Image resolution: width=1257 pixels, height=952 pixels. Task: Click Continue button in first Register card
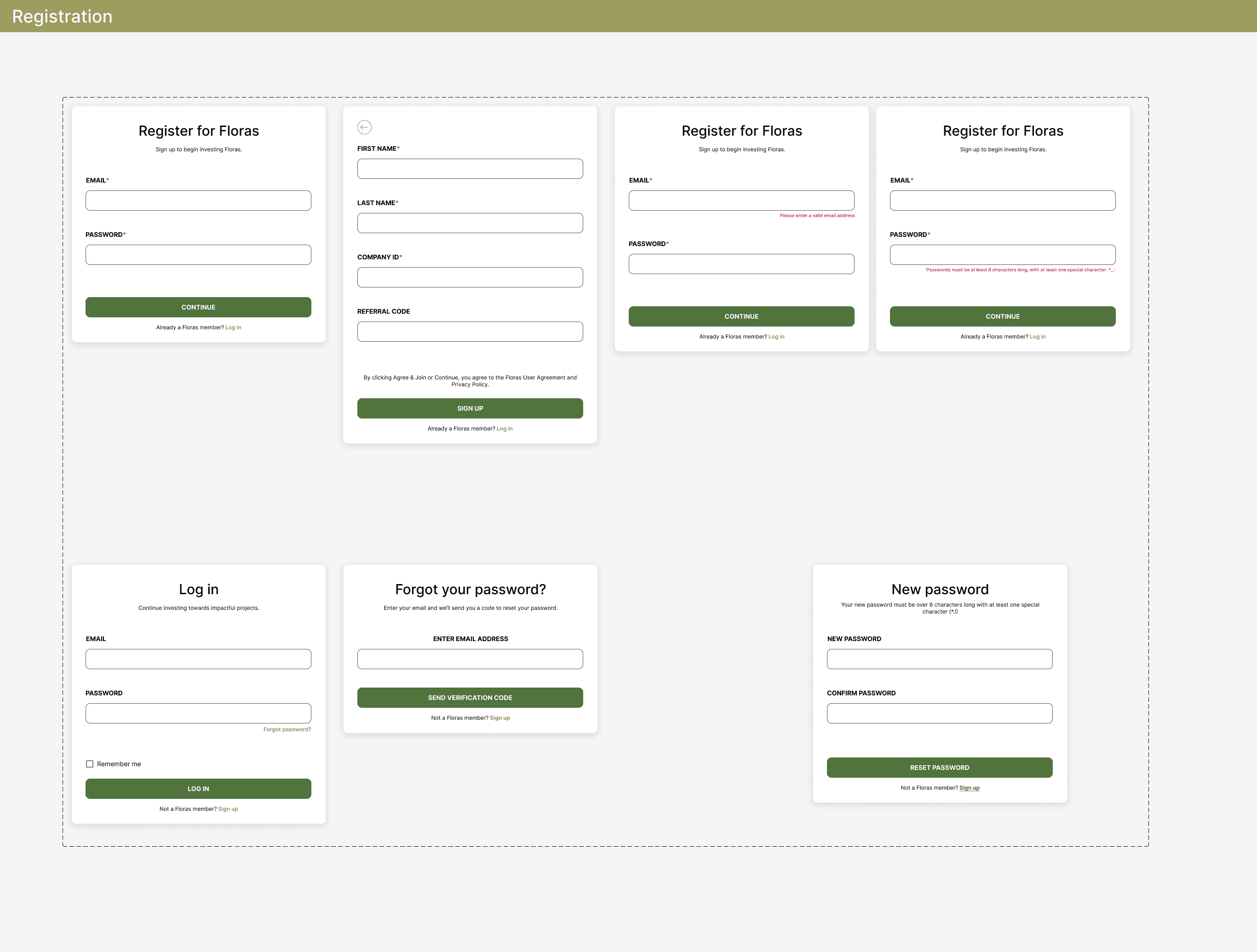pos(198,308)
